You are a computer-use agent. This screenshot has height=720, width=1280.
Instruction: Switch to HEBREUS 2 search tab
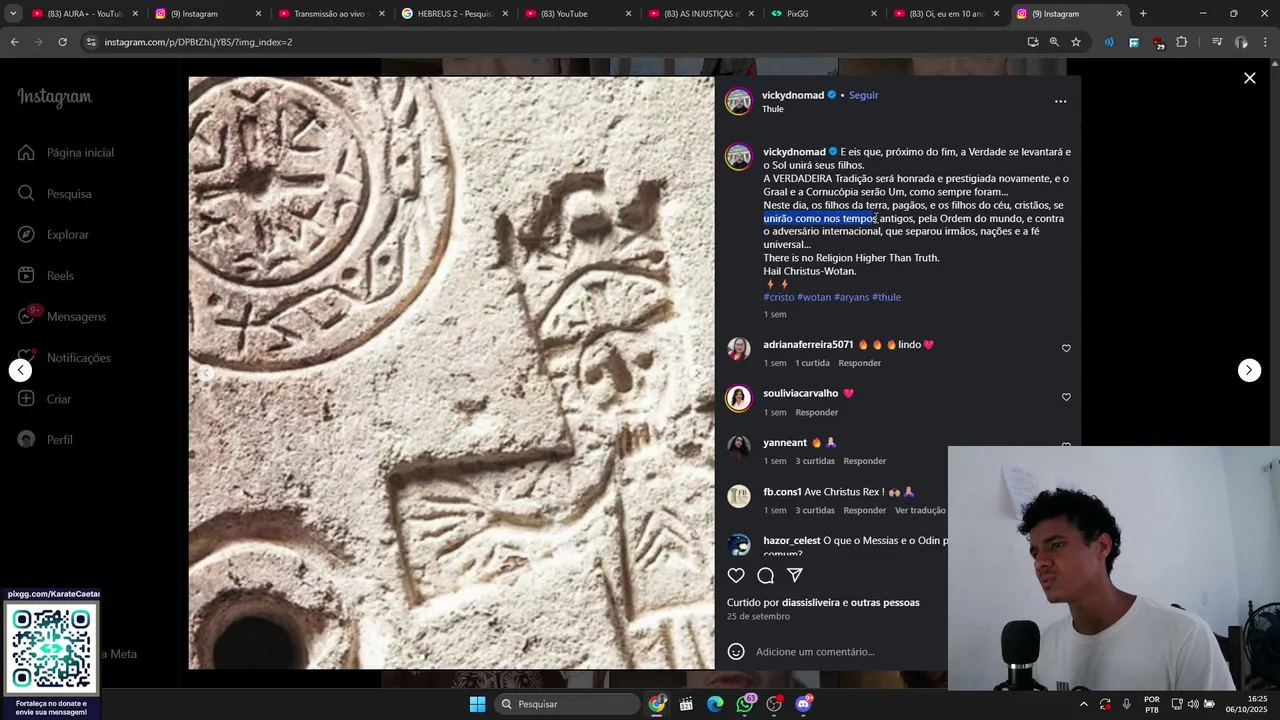tap(453, 14)
